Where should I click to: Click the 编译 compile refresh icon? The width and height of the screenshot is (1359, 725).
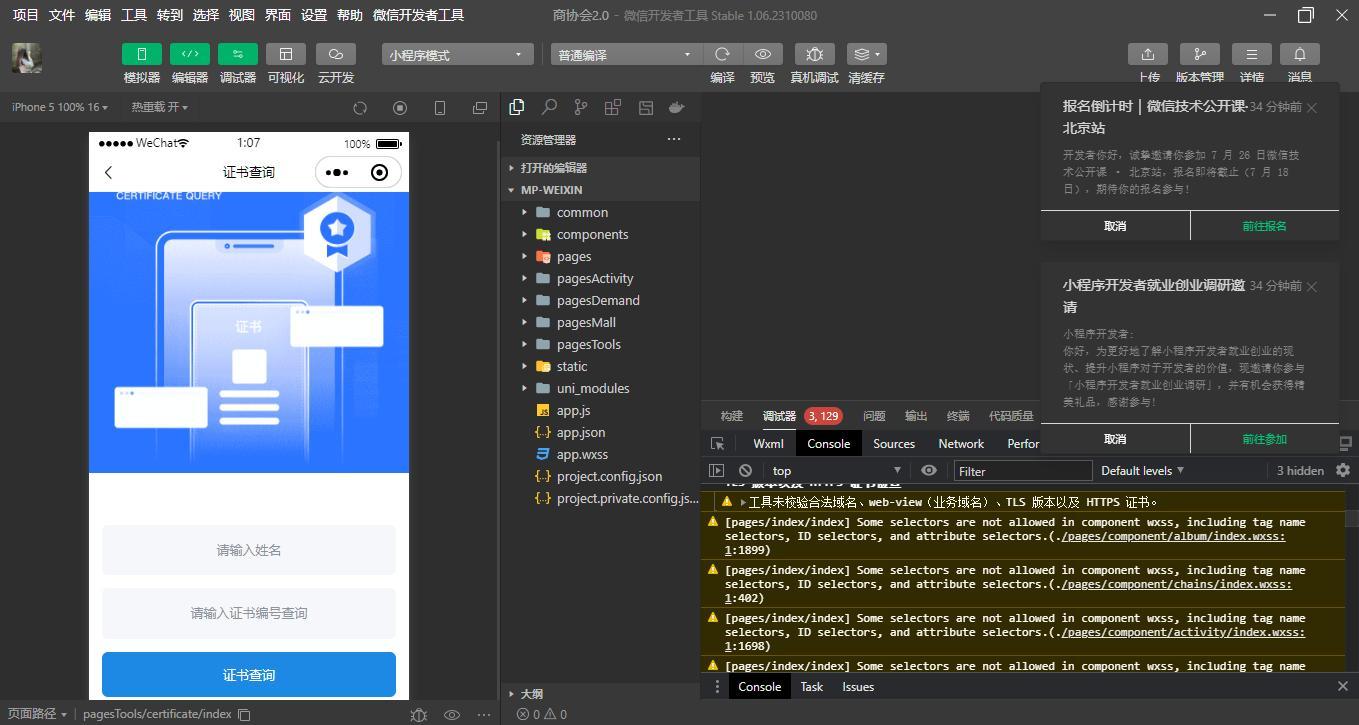pos(722,54)
